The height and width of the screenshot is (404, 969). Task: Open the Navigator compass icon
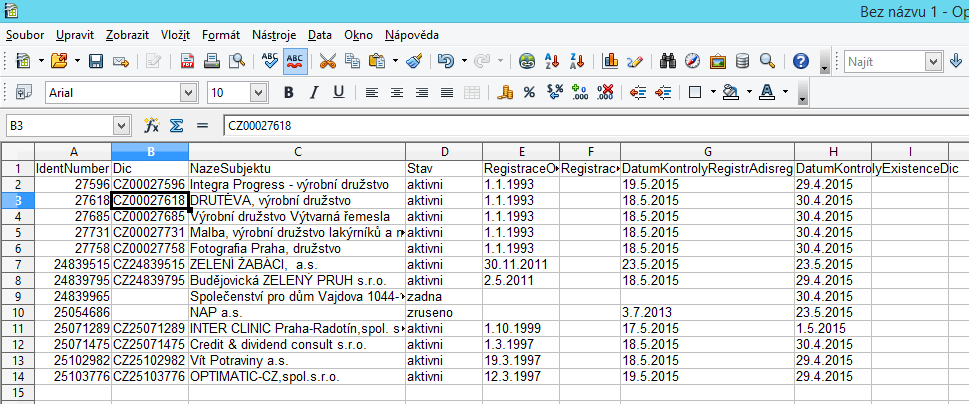click(x=693, y=61)
